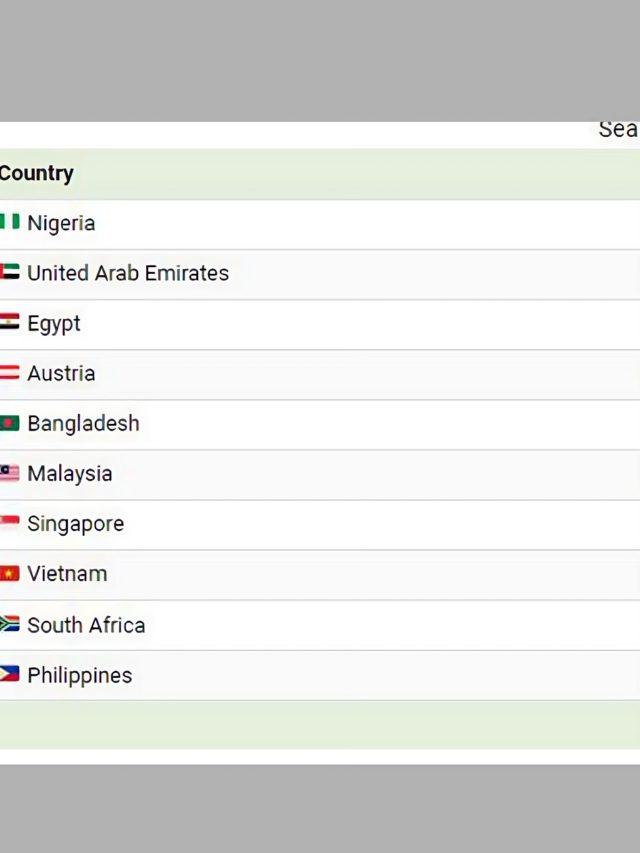Viewport: 640px width, 853px height.
Task: Select the Nigeria country name text
Action: [x=61, y=223]
